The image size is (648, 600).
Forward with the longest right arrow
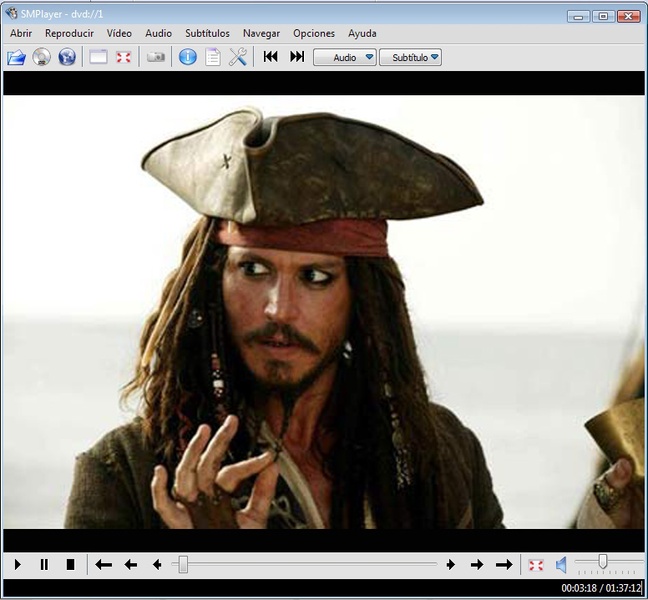coord(504,564)
